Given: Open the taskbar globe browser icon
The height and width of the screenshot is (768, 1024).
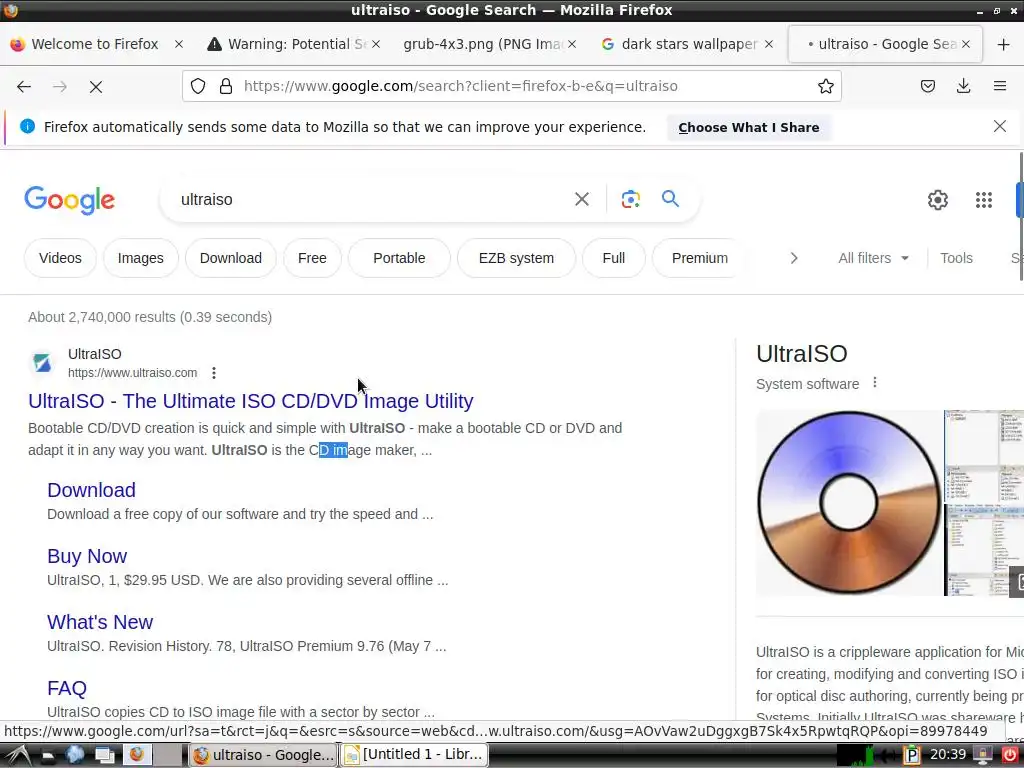Looking at the screenshot, I should [x=75, y=755].
